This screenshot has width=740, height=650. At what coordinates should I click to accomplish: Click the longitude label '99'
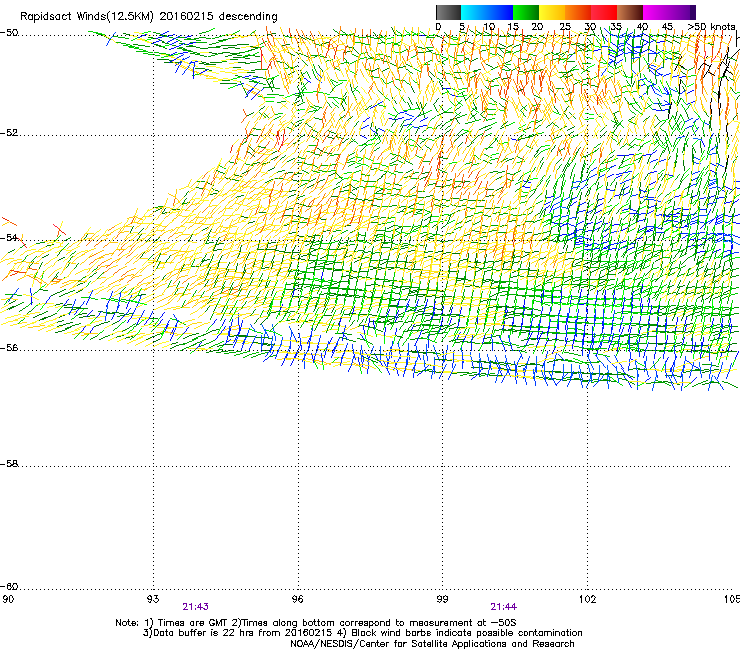[x=442, y=599]
